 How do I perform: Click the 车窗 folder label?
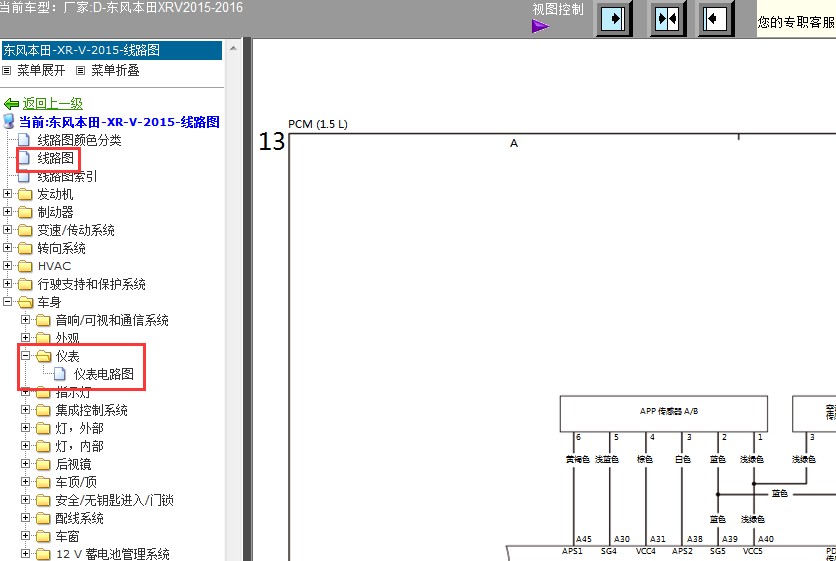point(67,536)
